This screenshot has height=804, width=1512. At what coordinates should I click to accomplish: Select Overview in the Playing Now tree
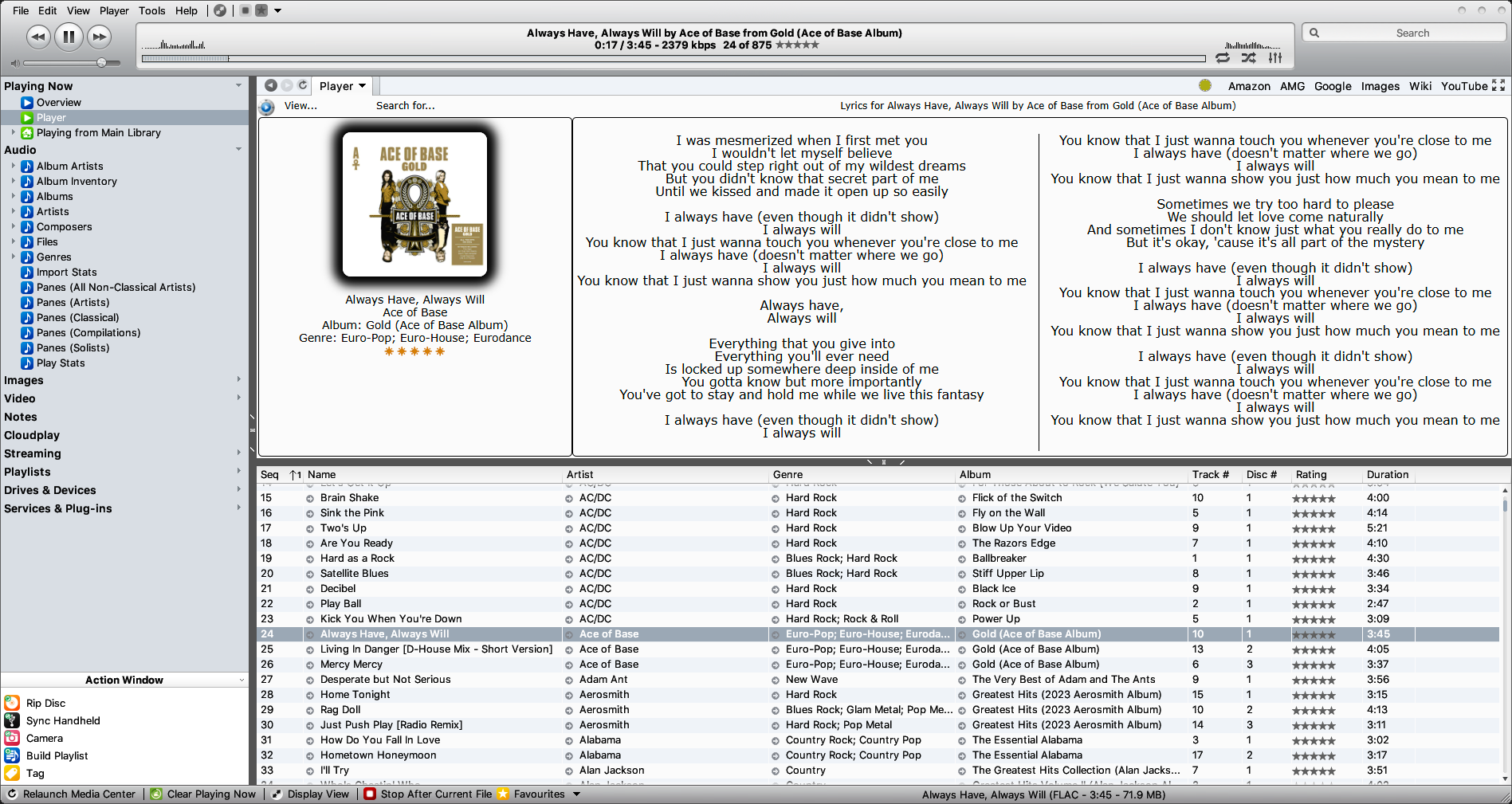click(58, 102)
